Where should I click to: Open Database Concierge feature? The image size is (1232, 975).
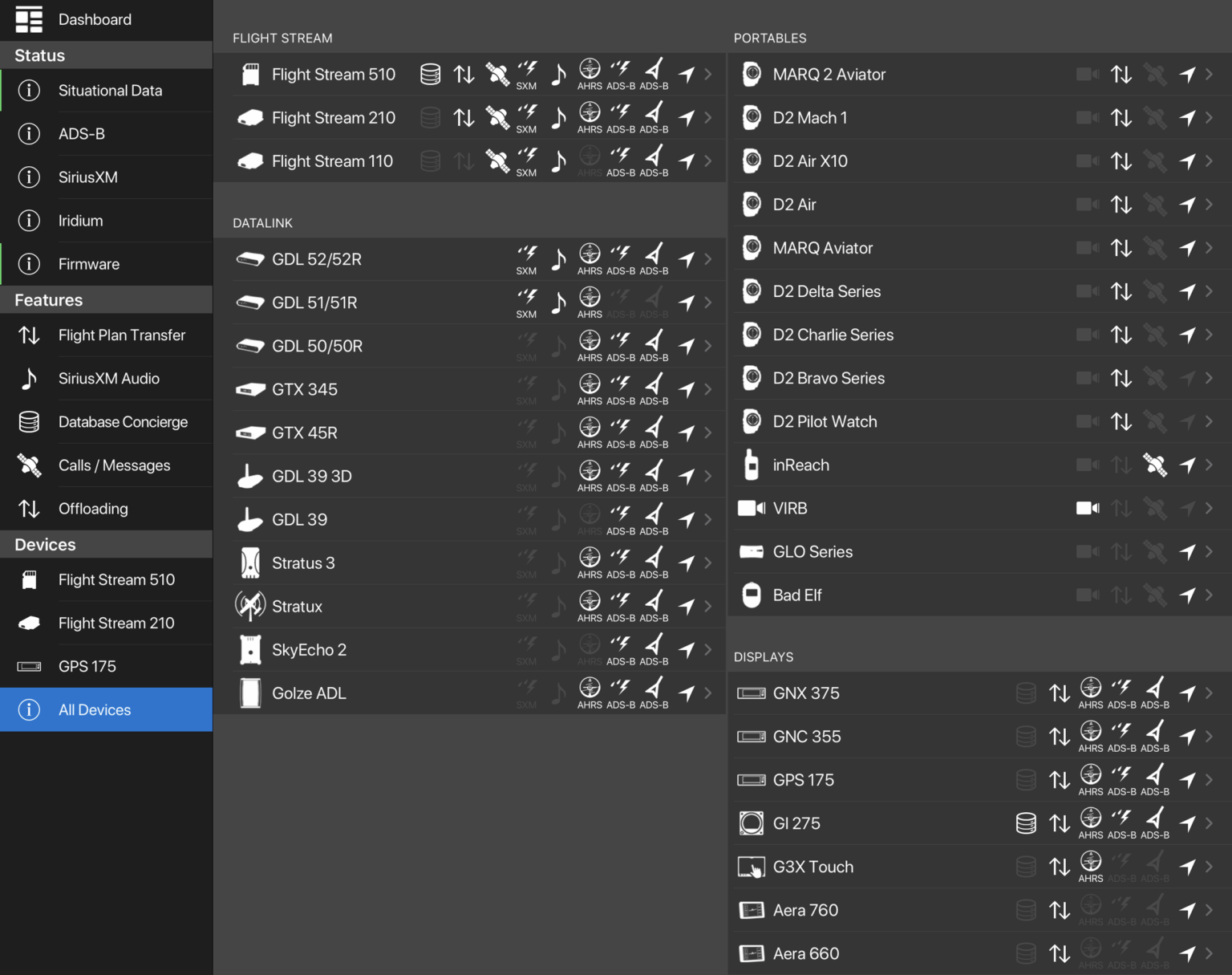(x=123, y=422)
